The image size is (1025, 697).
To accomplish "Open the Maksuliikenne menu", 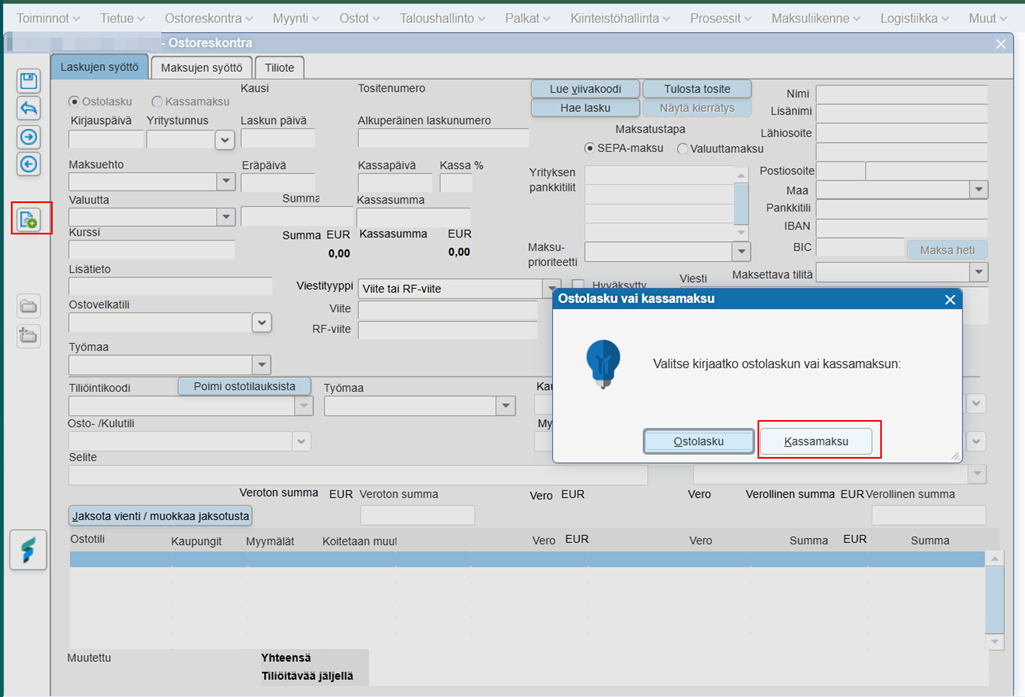I will point(816,18).
